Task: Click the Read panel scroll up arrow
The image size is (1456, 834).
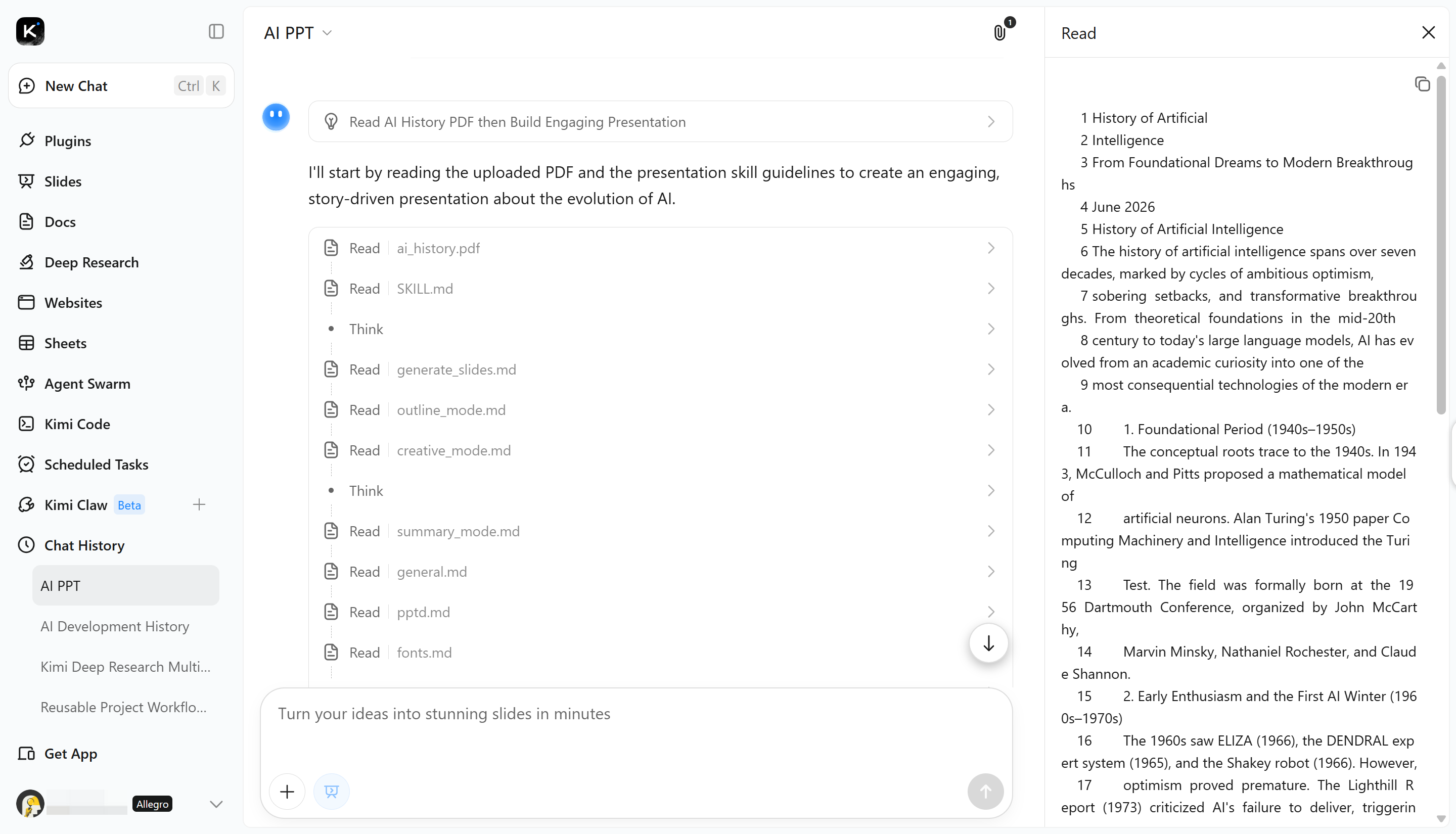Action: tap(1441, 66)
